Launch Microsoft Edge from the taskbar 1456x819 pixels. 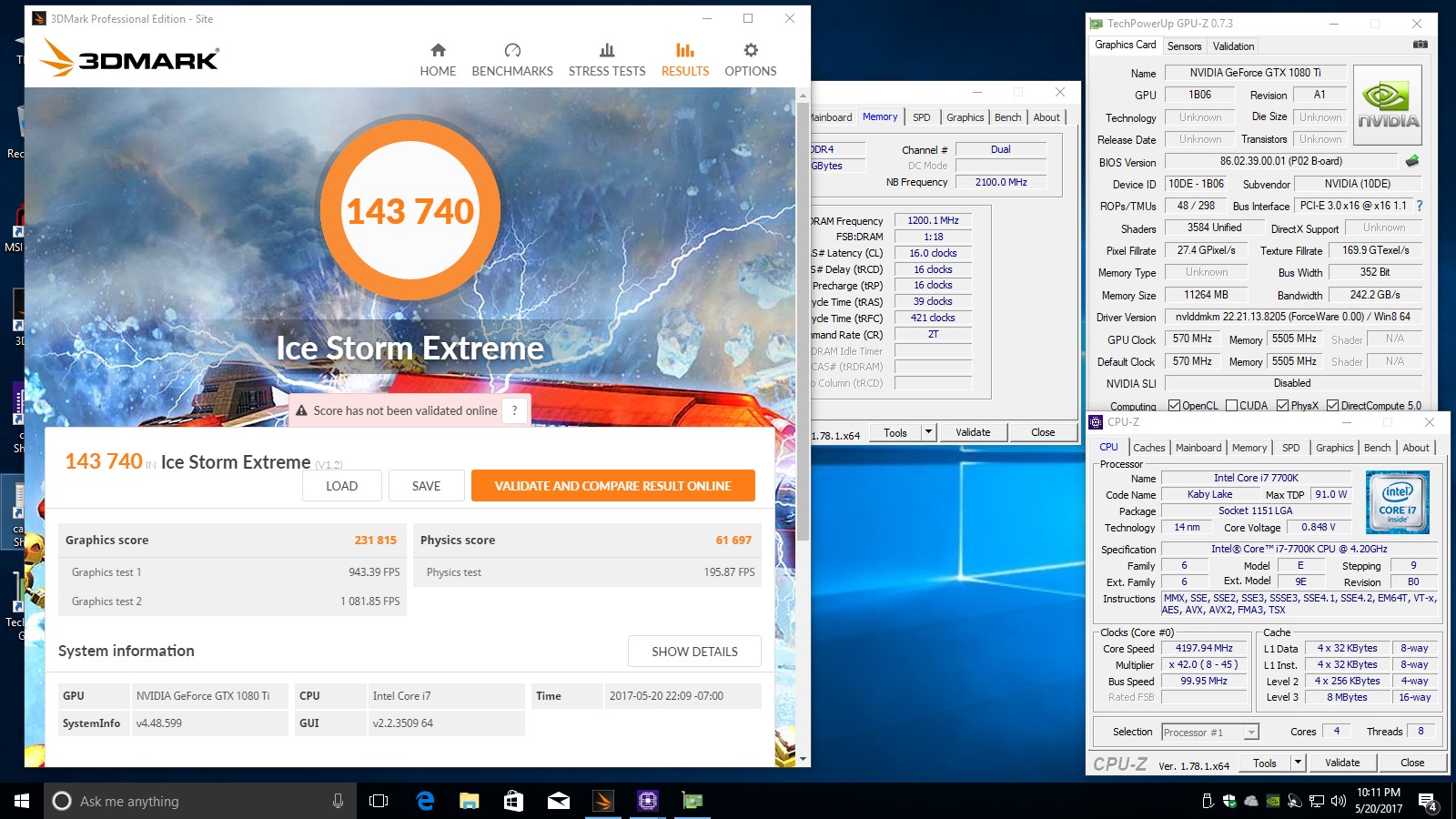point(425,801)
